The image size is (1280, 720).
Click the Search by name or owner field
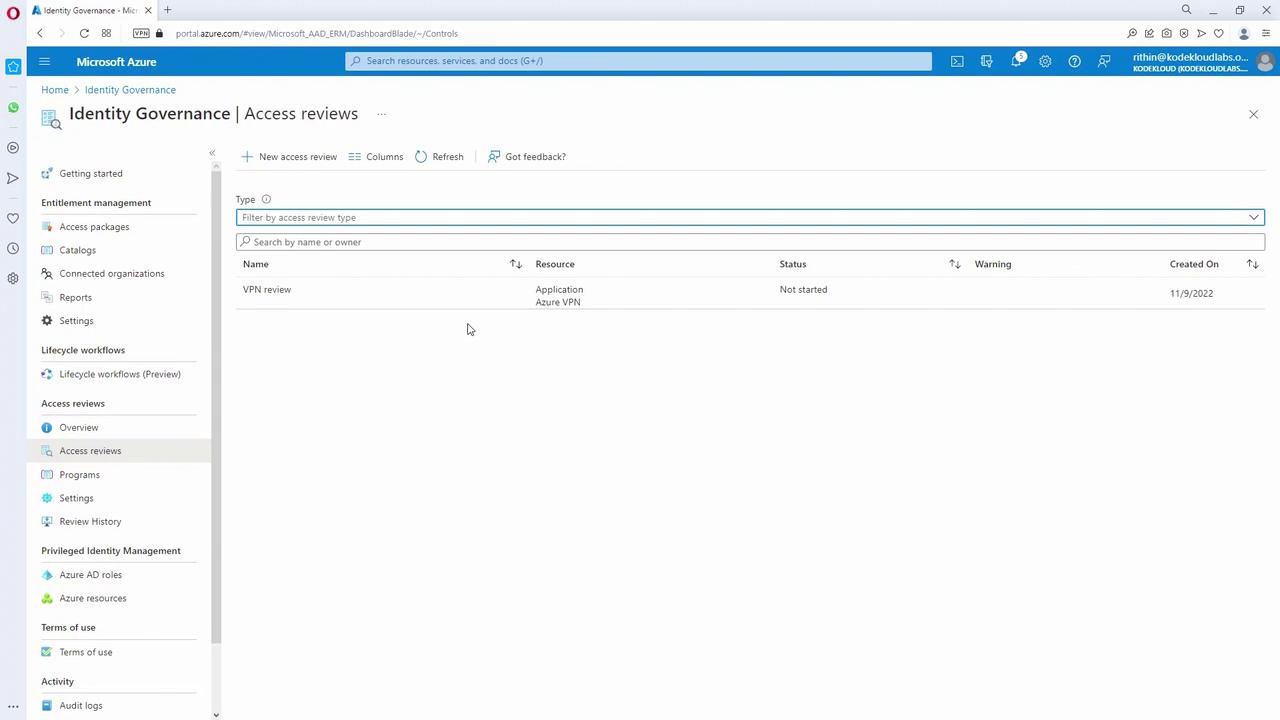pyautogui.click(x=750, y=242)
